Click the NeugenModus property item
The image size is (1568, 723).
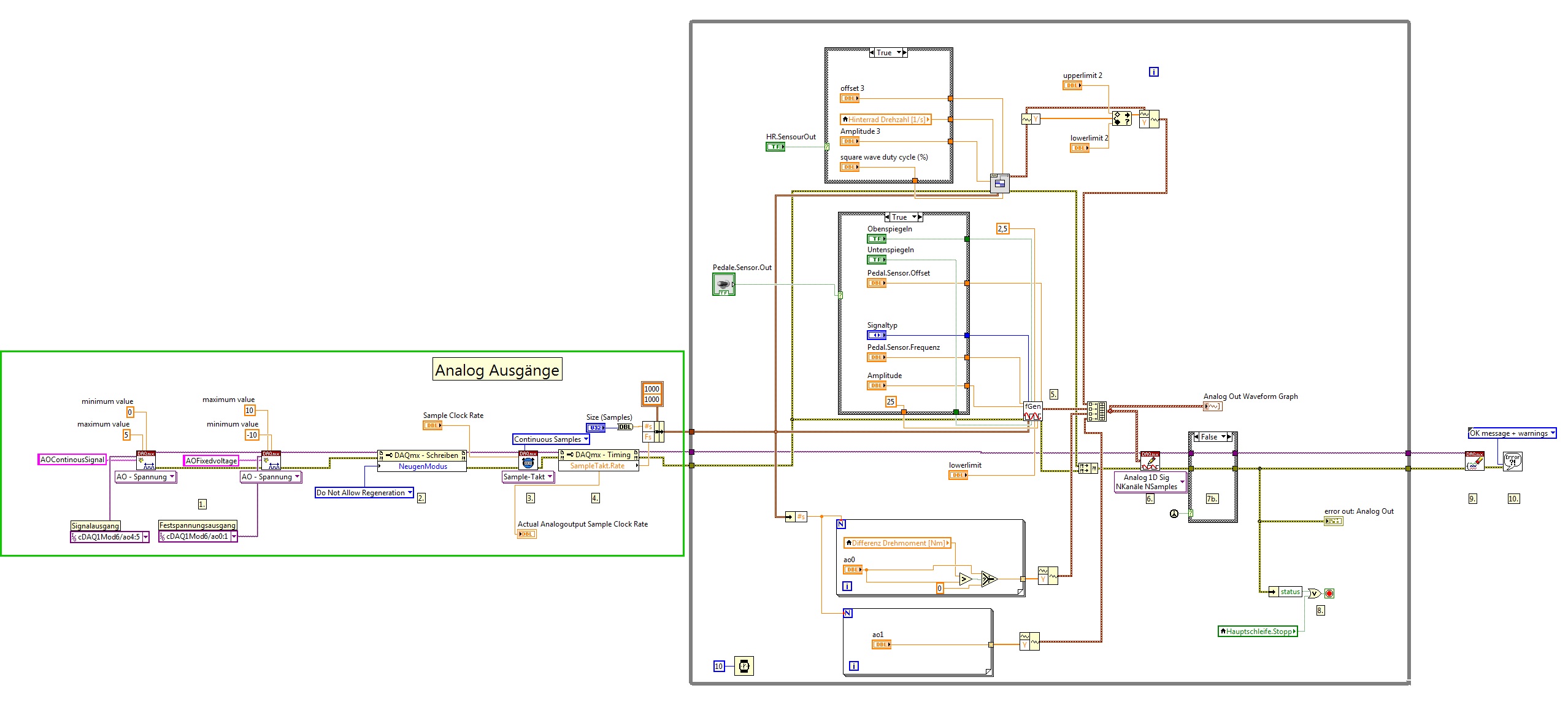[423, 466]
